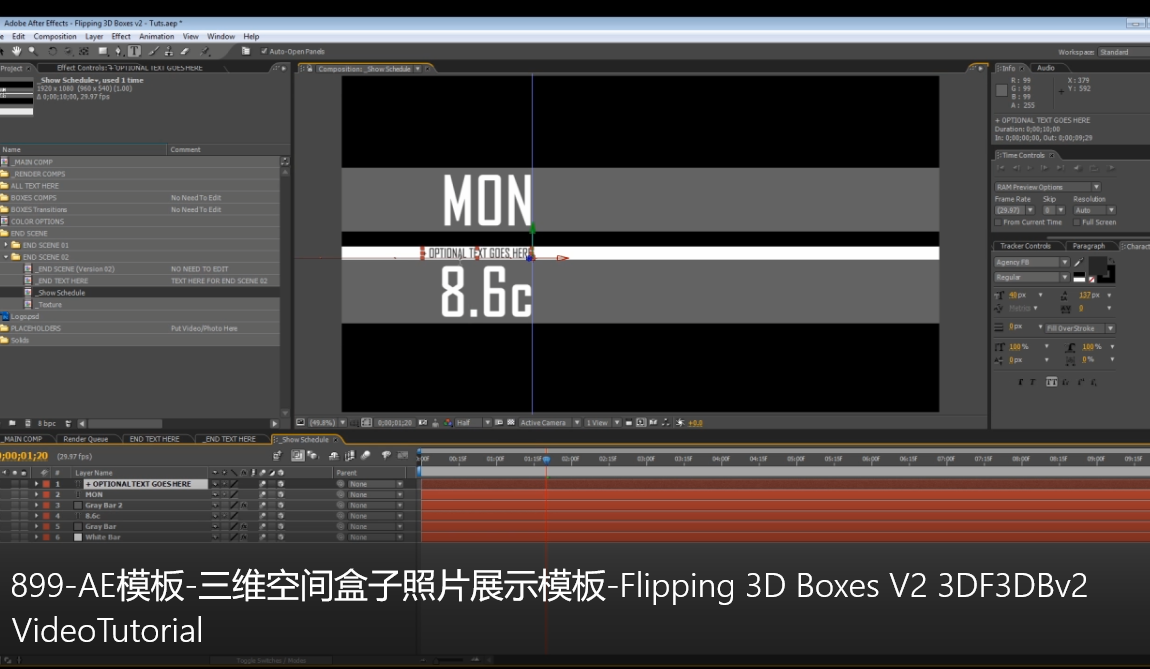Click the viewer timecode button
The image size is (1150, 669).
[x=395, y=423]
